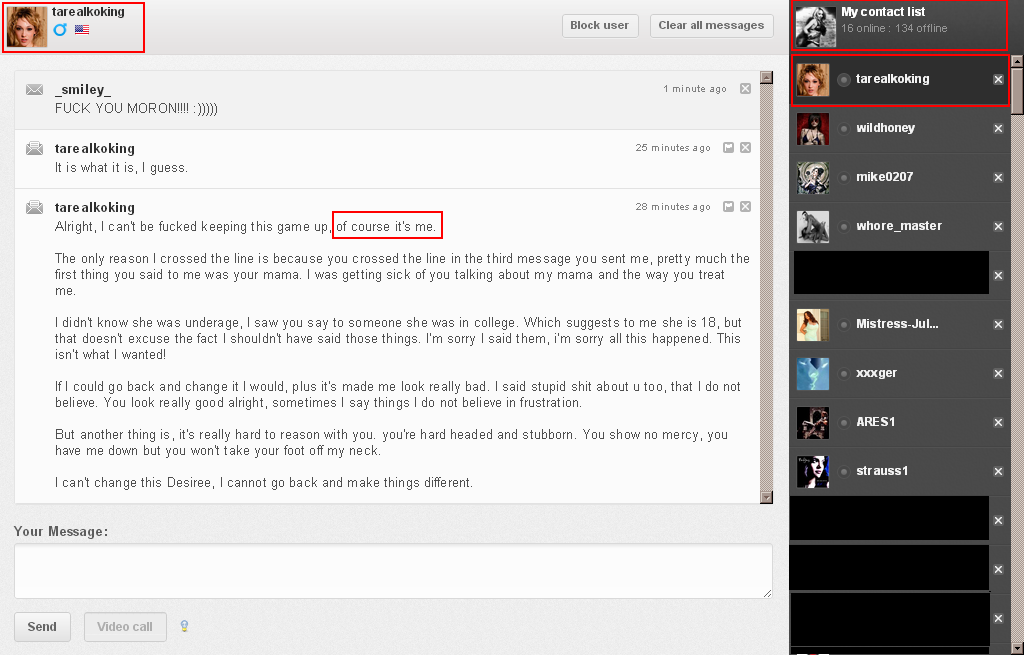Delete the 28 minutes ago message
The width and height of the screenshot is (1024, 655).
[x=745, y=206]
